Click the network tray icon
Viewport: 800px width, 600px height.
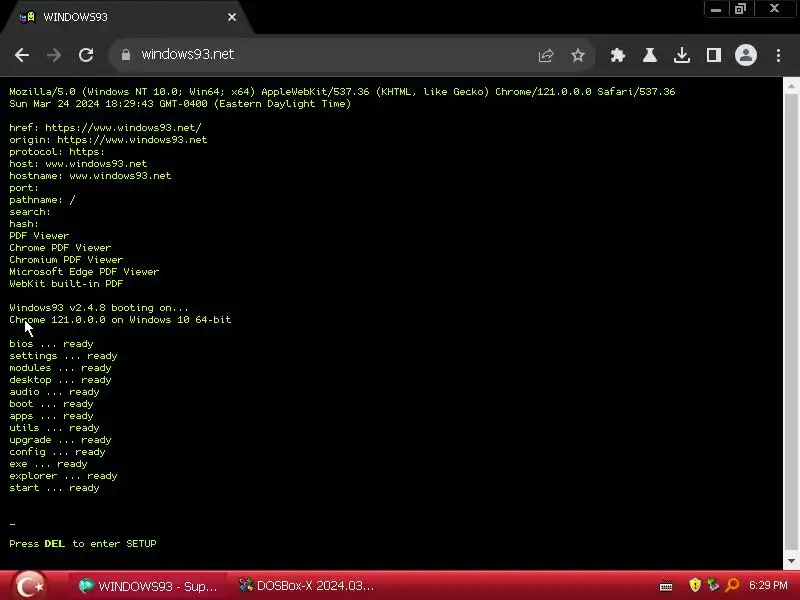713,585
